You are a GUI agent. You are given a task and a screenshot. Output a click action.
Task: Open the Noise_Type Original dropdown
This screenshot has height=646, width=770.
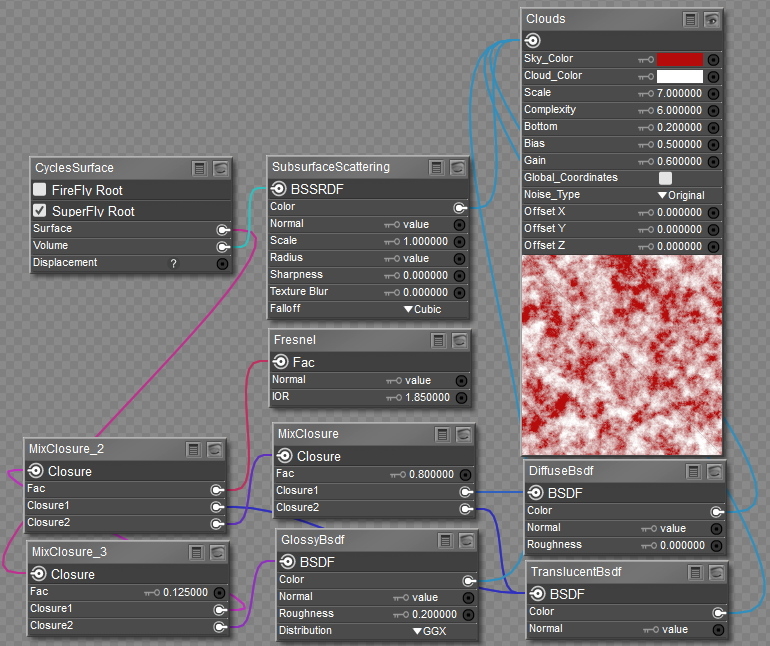[680, 195]
